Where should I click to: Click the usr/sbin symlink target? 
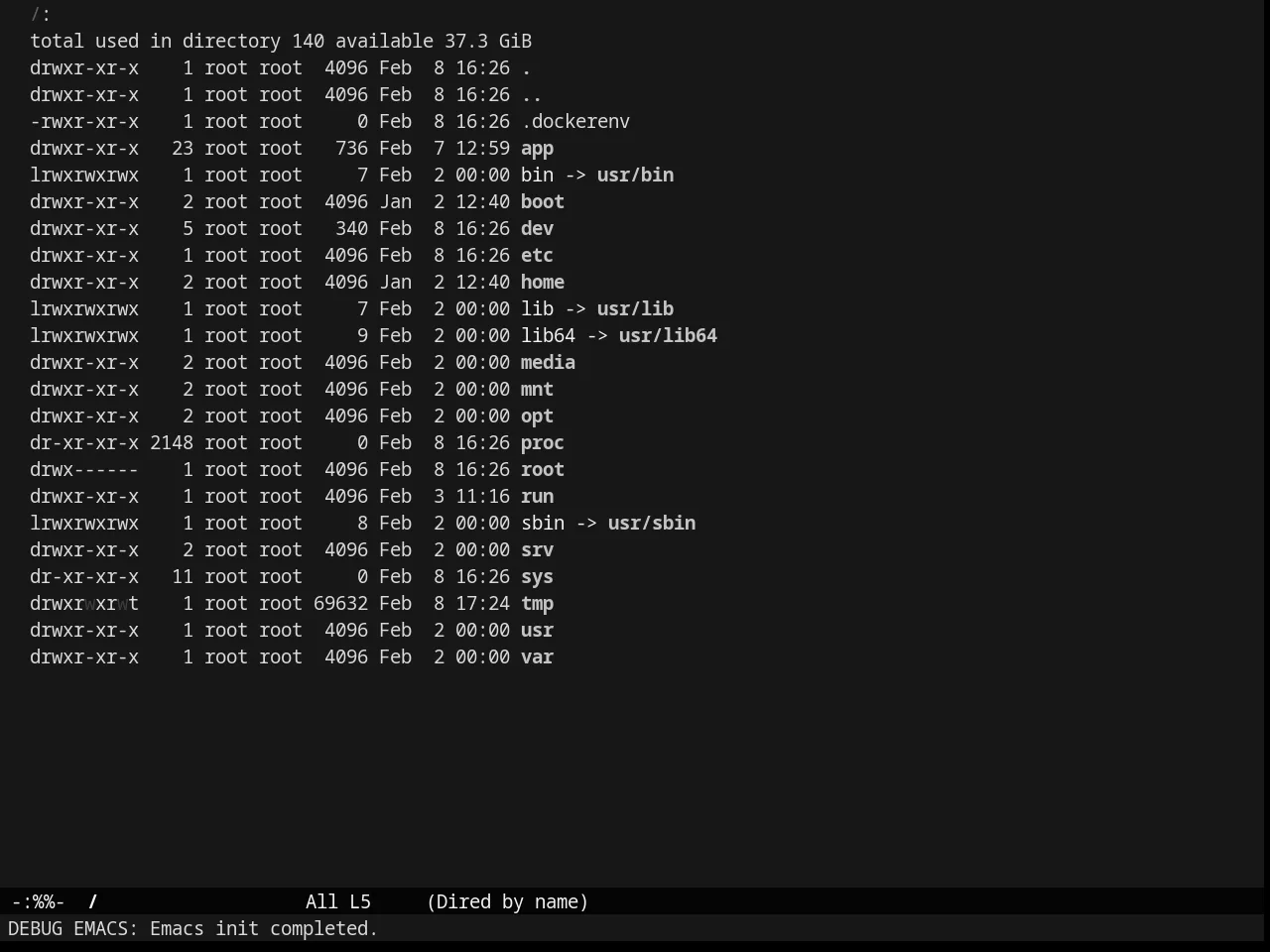click(x=652, y=524)
